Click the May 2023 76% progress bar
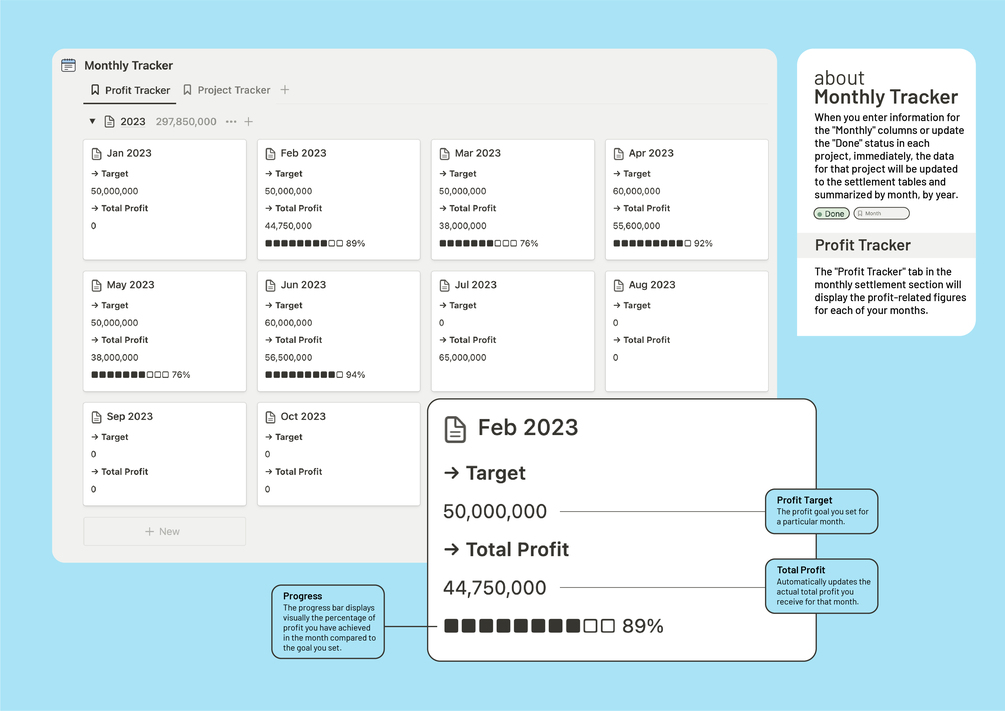 point(140,374)
